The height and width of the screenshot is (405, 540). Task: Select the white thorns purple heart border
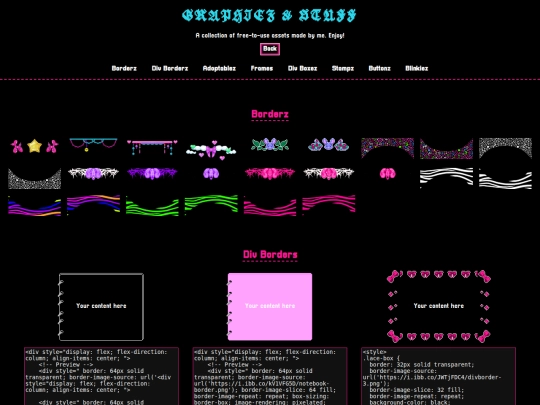(x=93, y=173)
